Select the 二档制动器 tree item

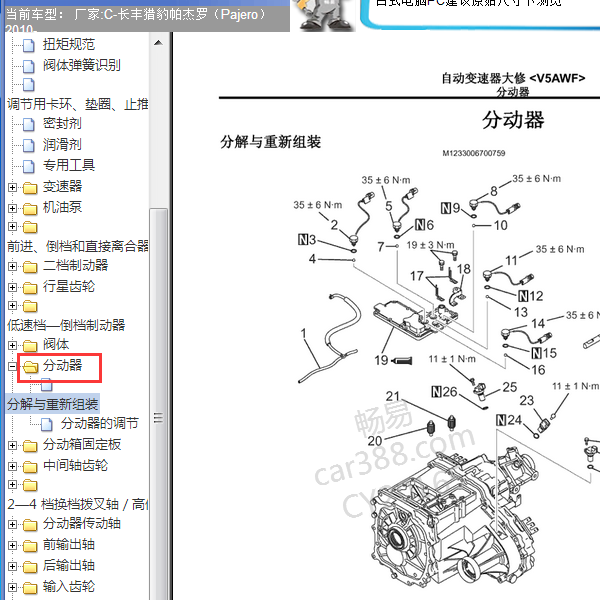click(75, 265)
